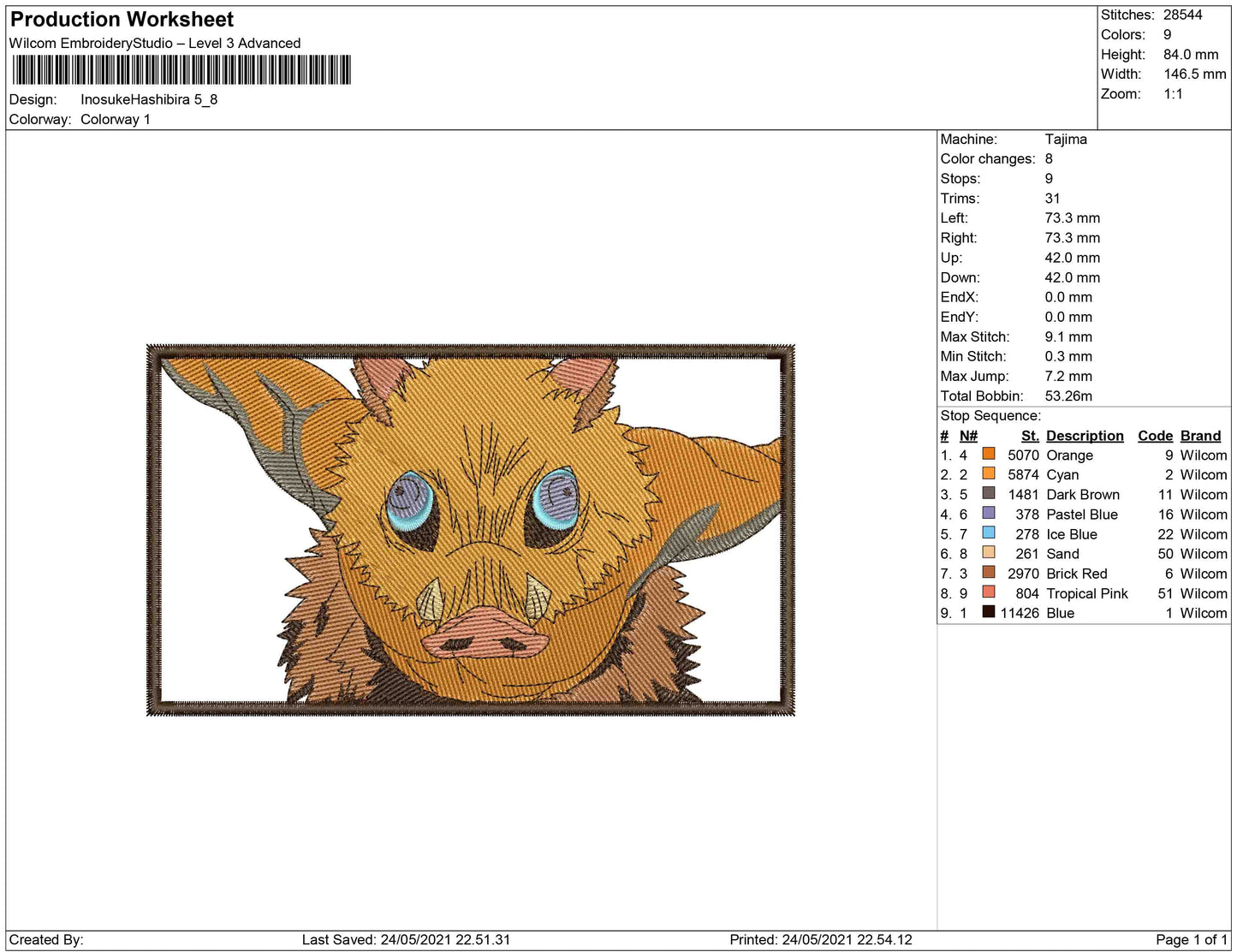1237x952 pixels.
Task: Click the 'N#' column header
Action: pos(968,436)
